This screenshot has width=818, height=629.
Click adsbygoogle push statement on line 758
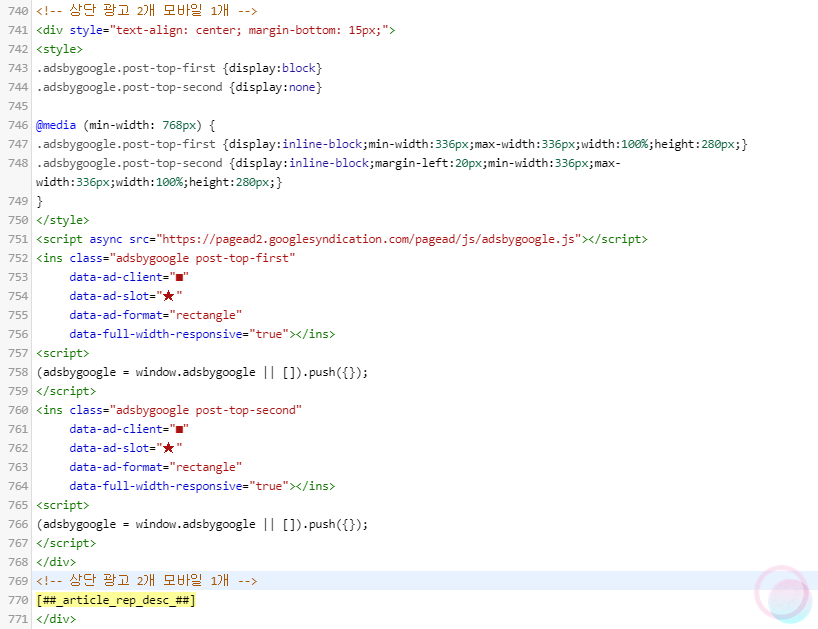(202, 372)
